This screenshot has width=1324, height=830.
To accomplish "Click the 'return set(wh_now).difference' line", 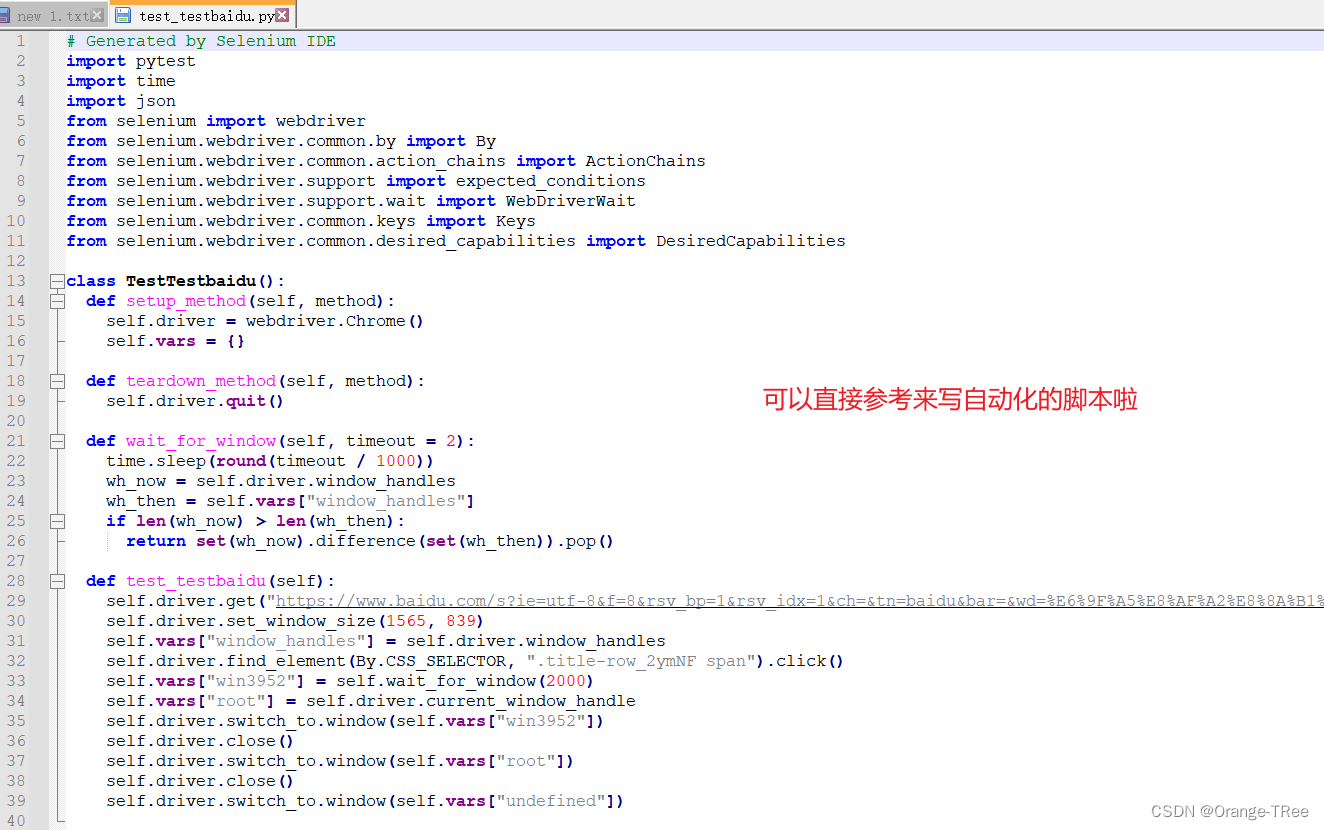I will point(370,541).
